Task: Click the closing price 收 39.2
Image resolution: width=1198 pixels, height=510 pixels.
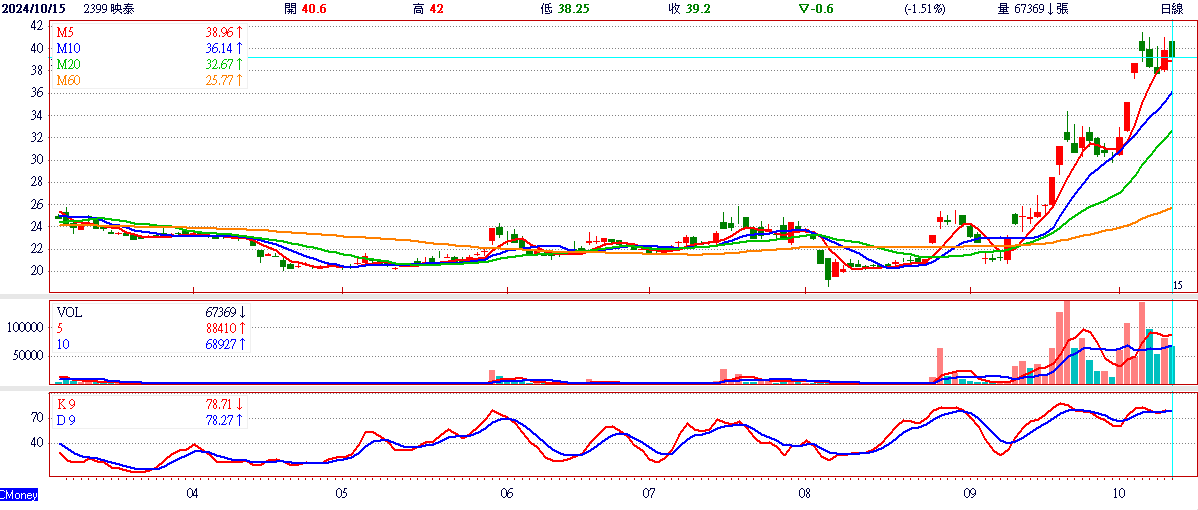Action: point(691,9)
